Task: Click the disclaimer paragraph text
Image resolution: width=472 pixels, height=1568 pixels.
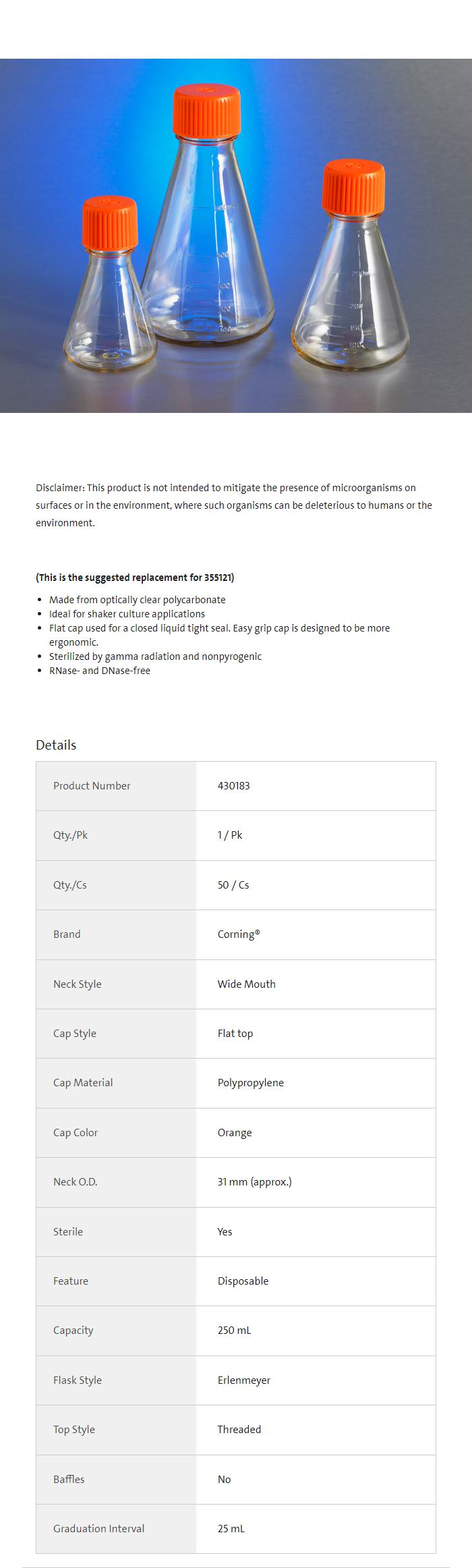Action: tap(234, 505)
